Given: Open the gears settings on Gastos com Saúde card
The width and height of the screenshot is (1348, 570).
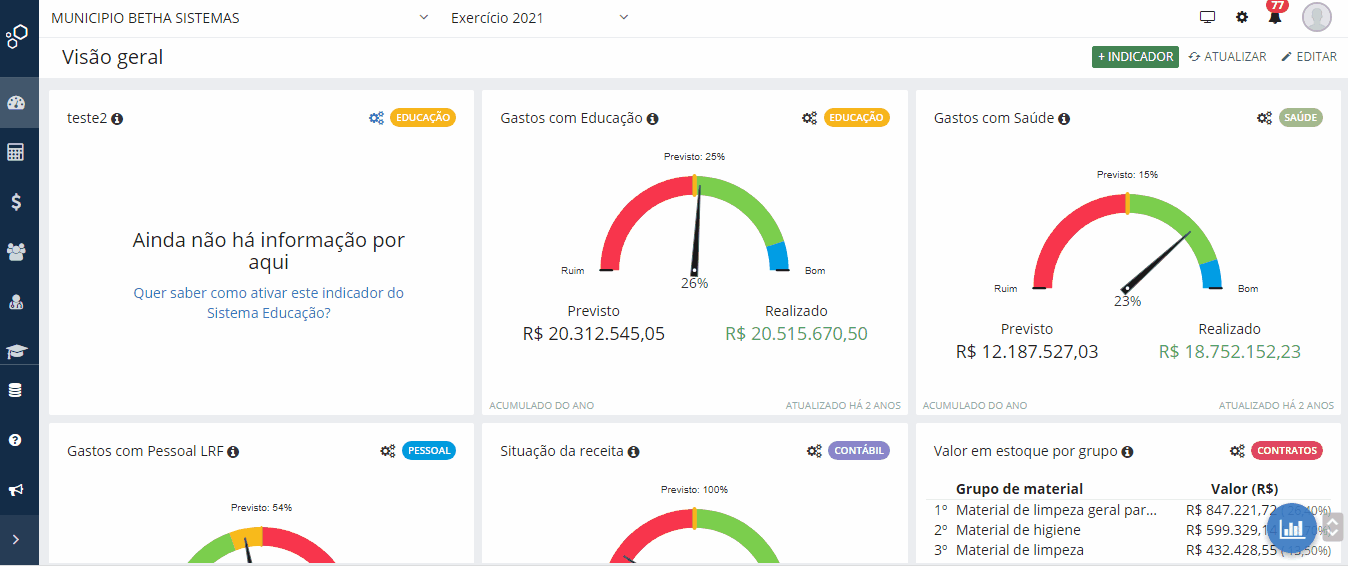Looking at the screenshot, I should pyautogui.click(x=1264, y=118).
